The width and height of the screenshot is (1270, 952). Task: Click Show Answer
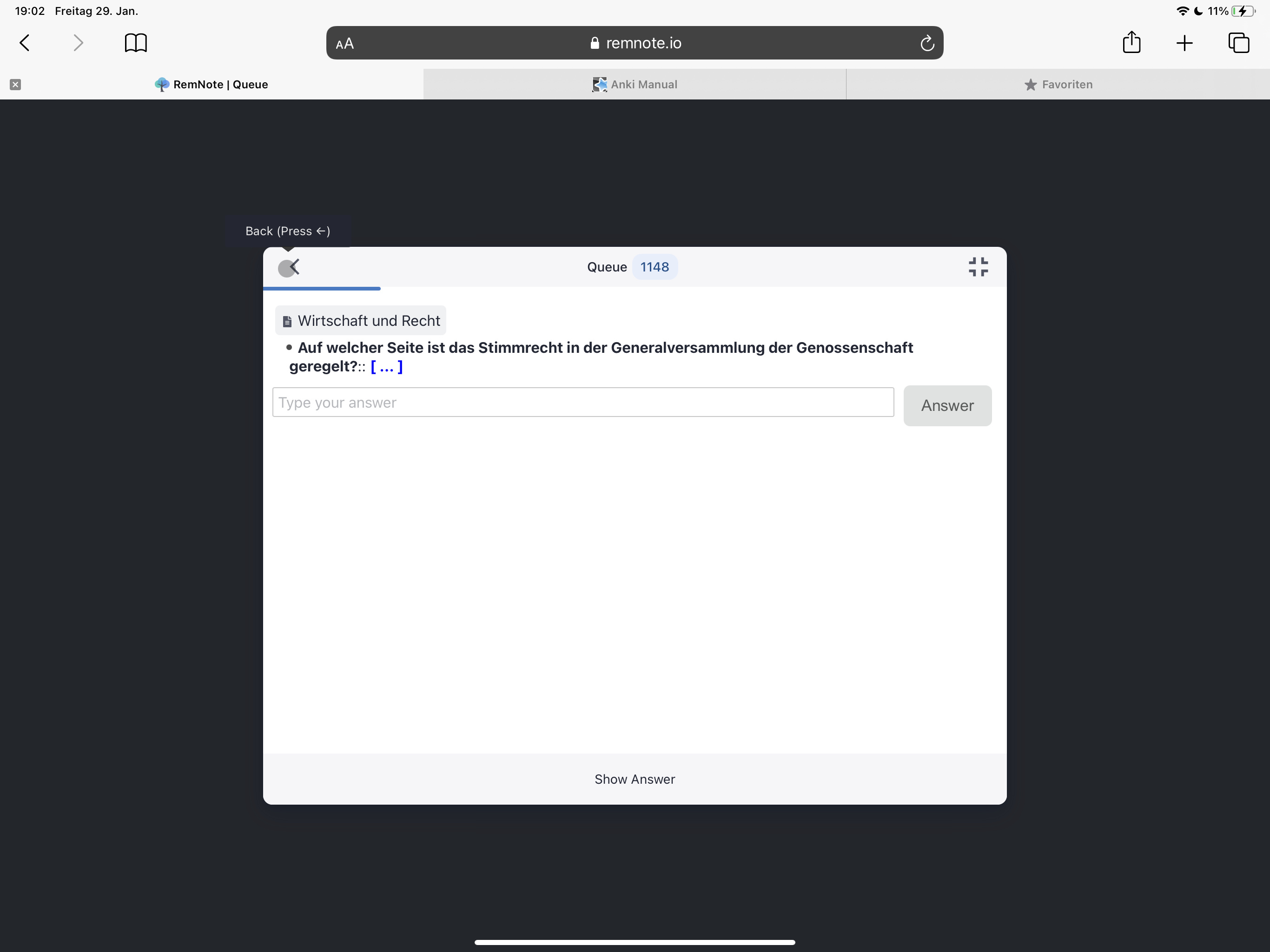coord(634,779)
